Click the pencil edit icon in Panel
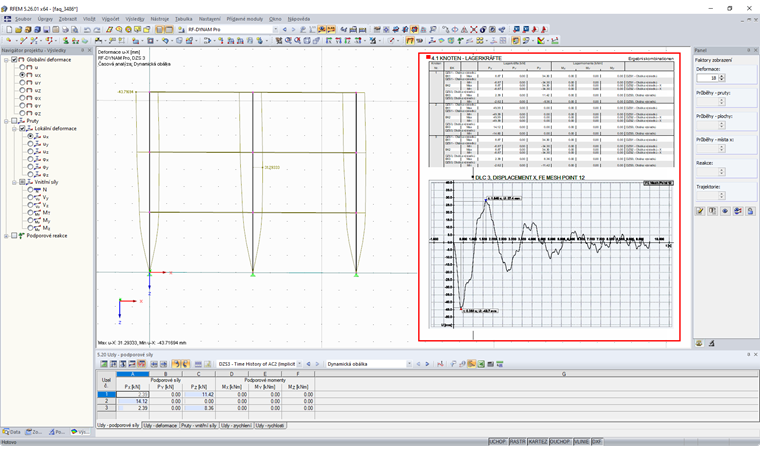Image resolution: width=760 pixels, height=450 pixels. (x=700, y=211)
